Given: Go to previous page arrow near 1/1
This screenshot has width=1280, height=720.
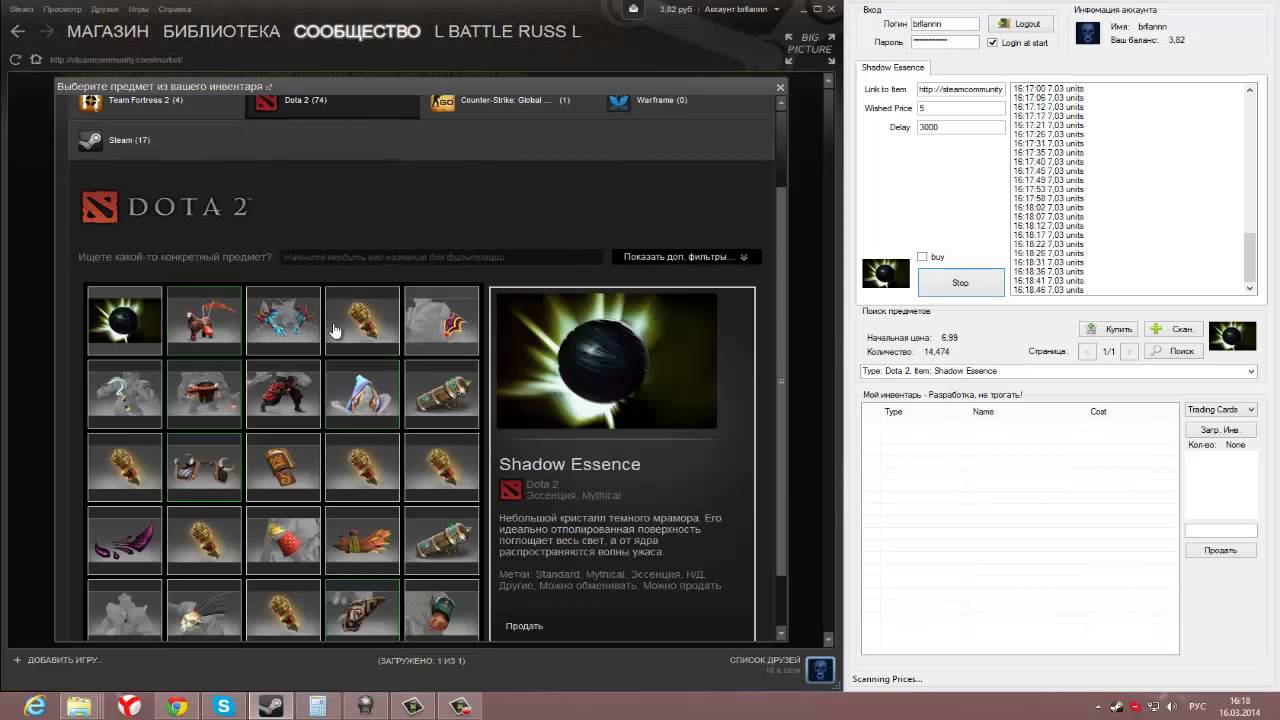Looking at the screenshot, I should point(1087,351).
